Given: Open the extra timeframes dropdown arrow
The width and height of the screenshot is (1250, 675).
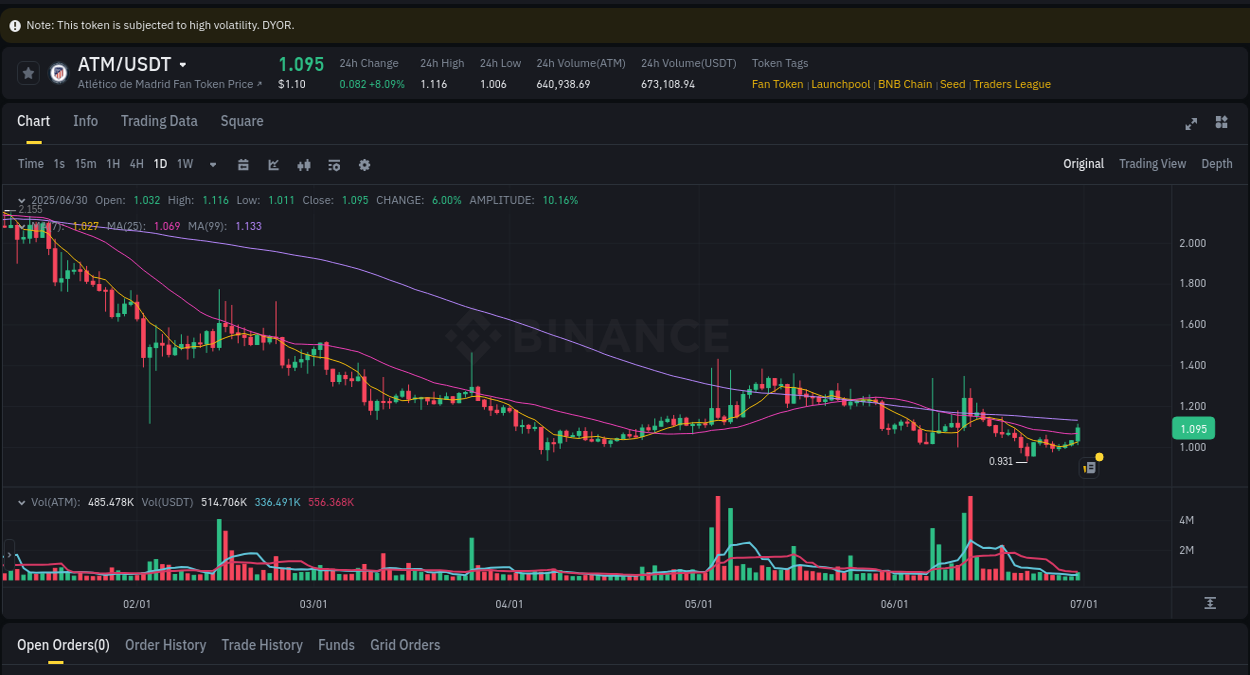Looking at the screenshot, I should tap(212, 164).
